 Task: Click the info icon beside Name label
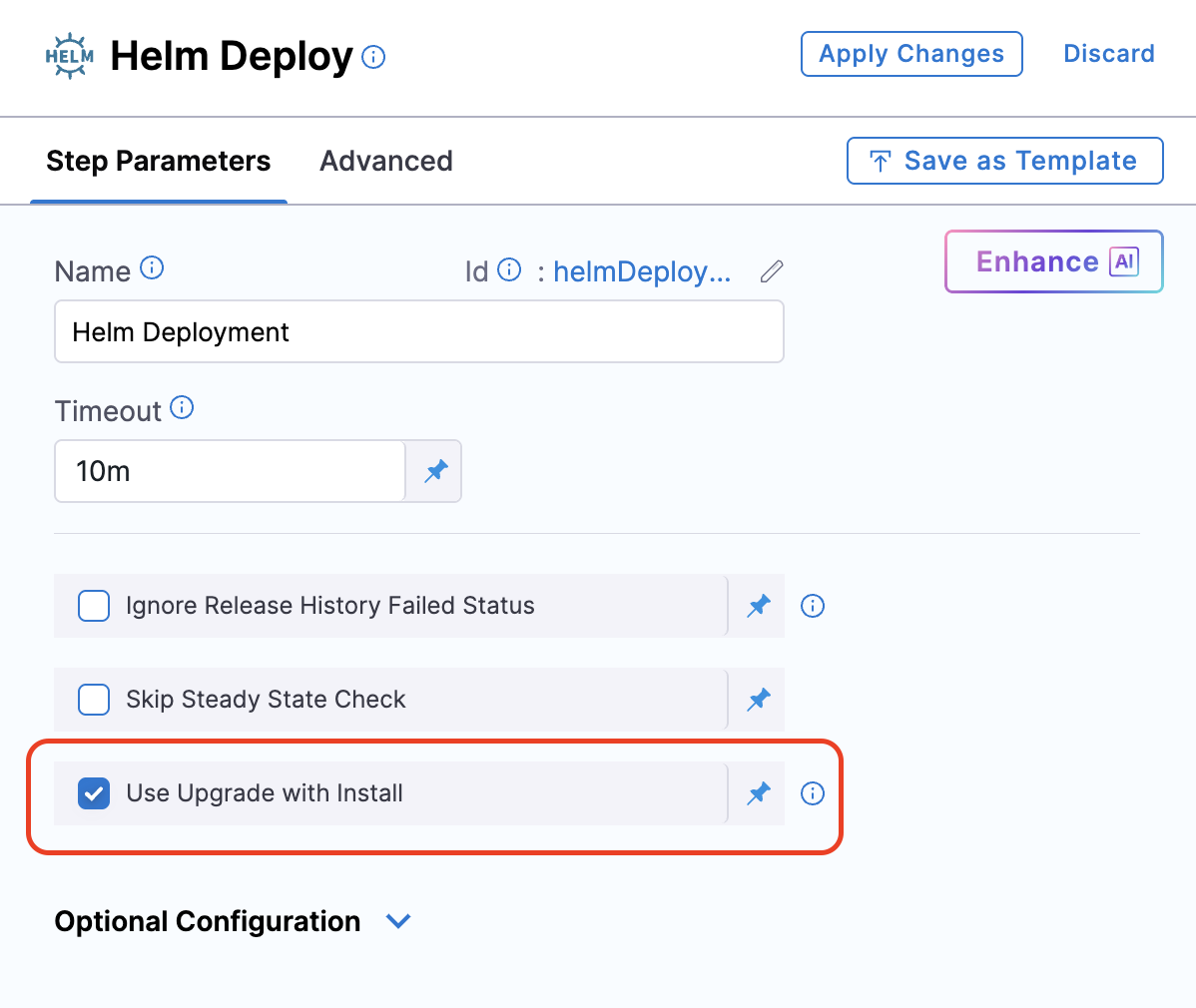pos(152,268)
